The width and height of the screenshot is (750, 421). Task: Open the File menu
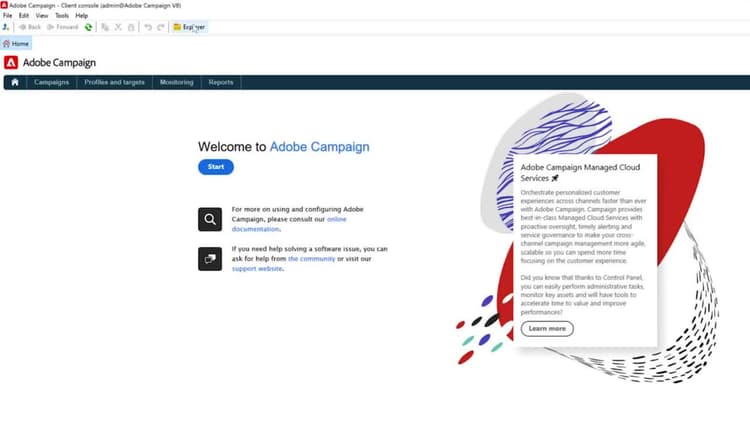click(8, 15)
